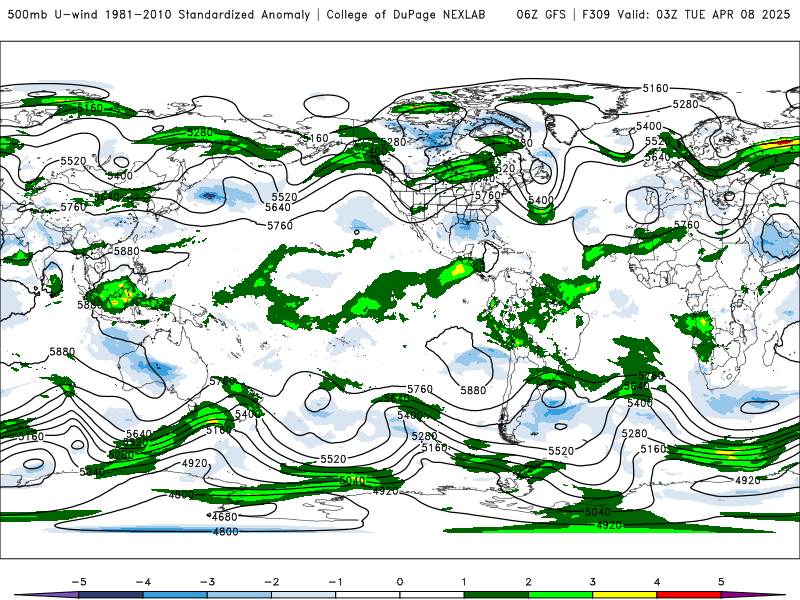Click the purple arrow tip beyond 5 on colorbar
Image resolution: width=800 pixels, height=600 pixels.
point(753,595)
